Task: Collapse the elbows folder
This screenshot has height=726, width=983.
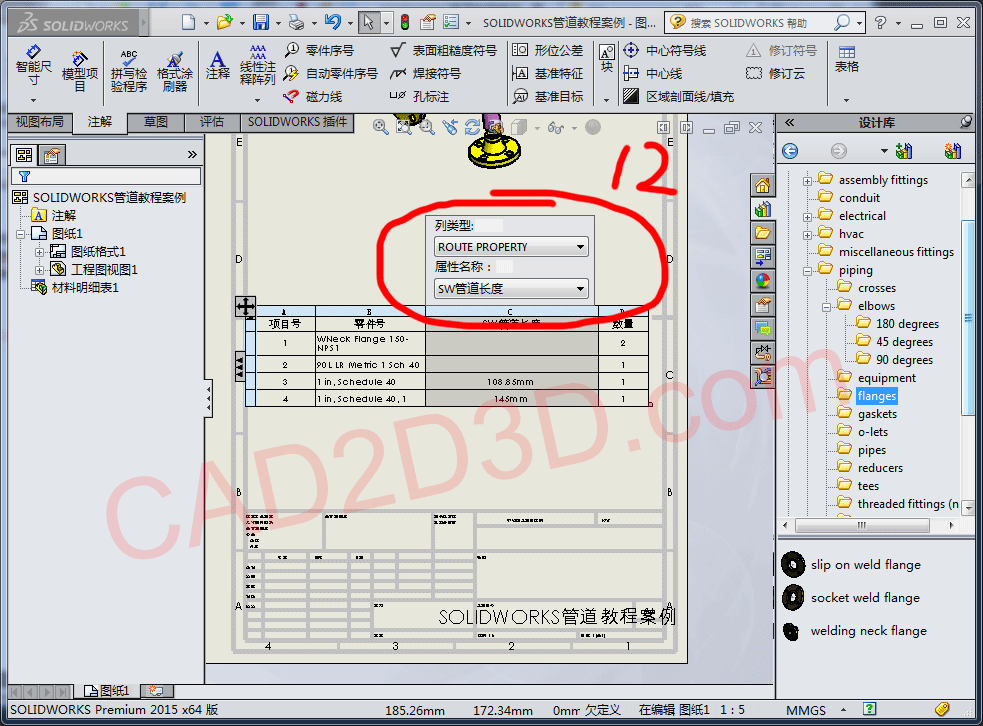Action: point(826,307)
